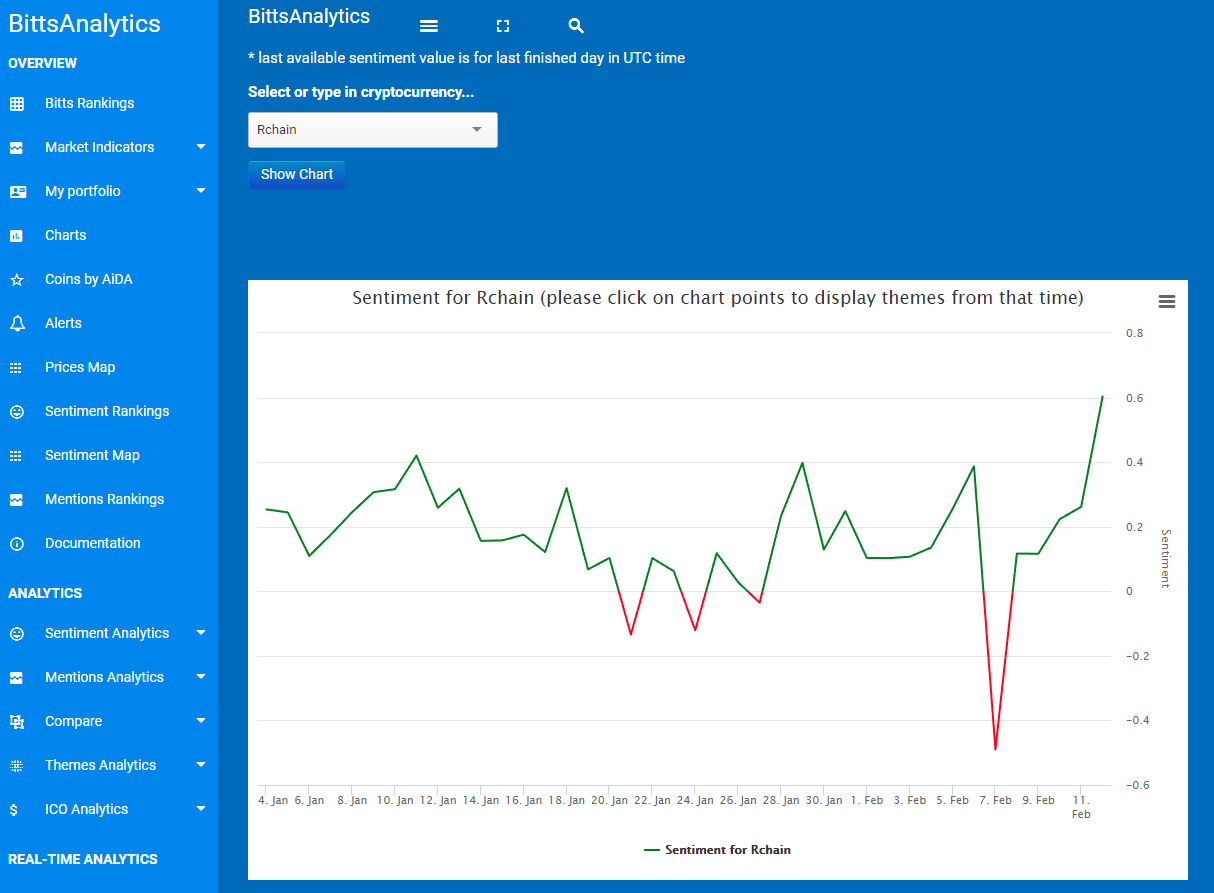The image size is (1214, 893).
Task: Expand the Compare submenu arrow
Action: 201,721
